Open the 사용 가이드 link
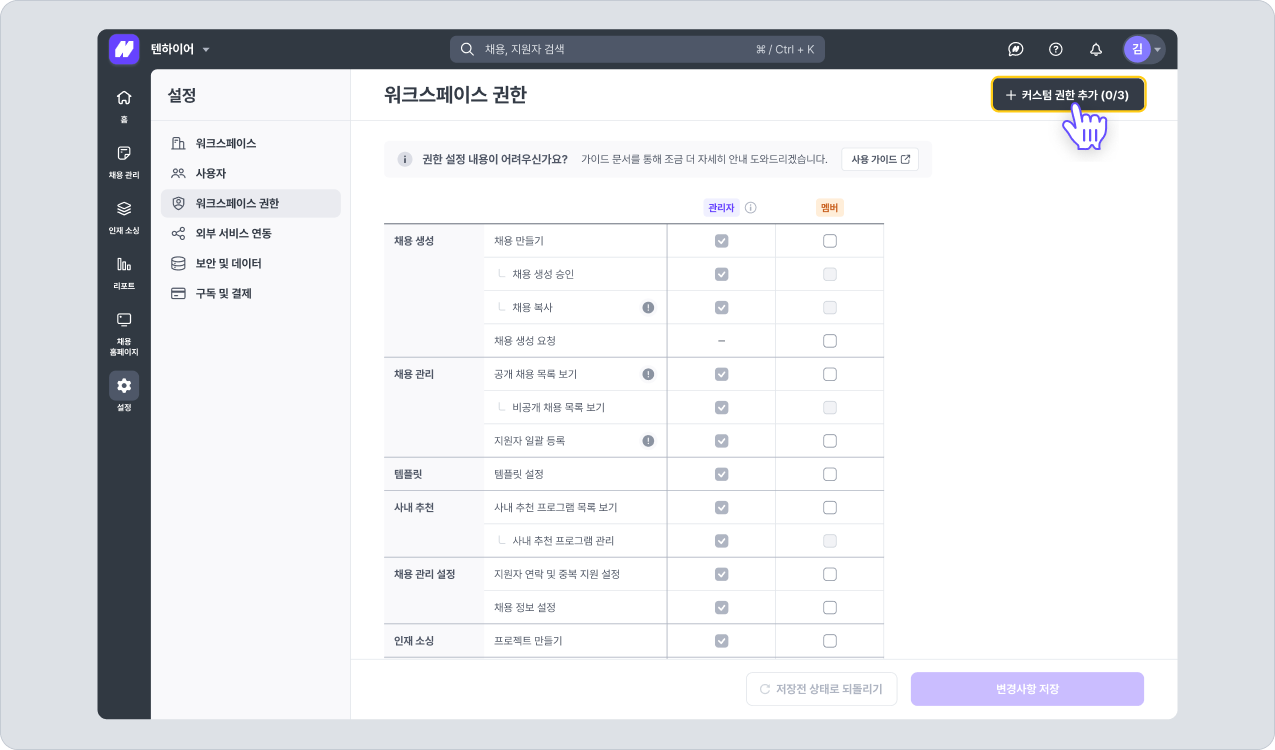 tap(880, 159)
